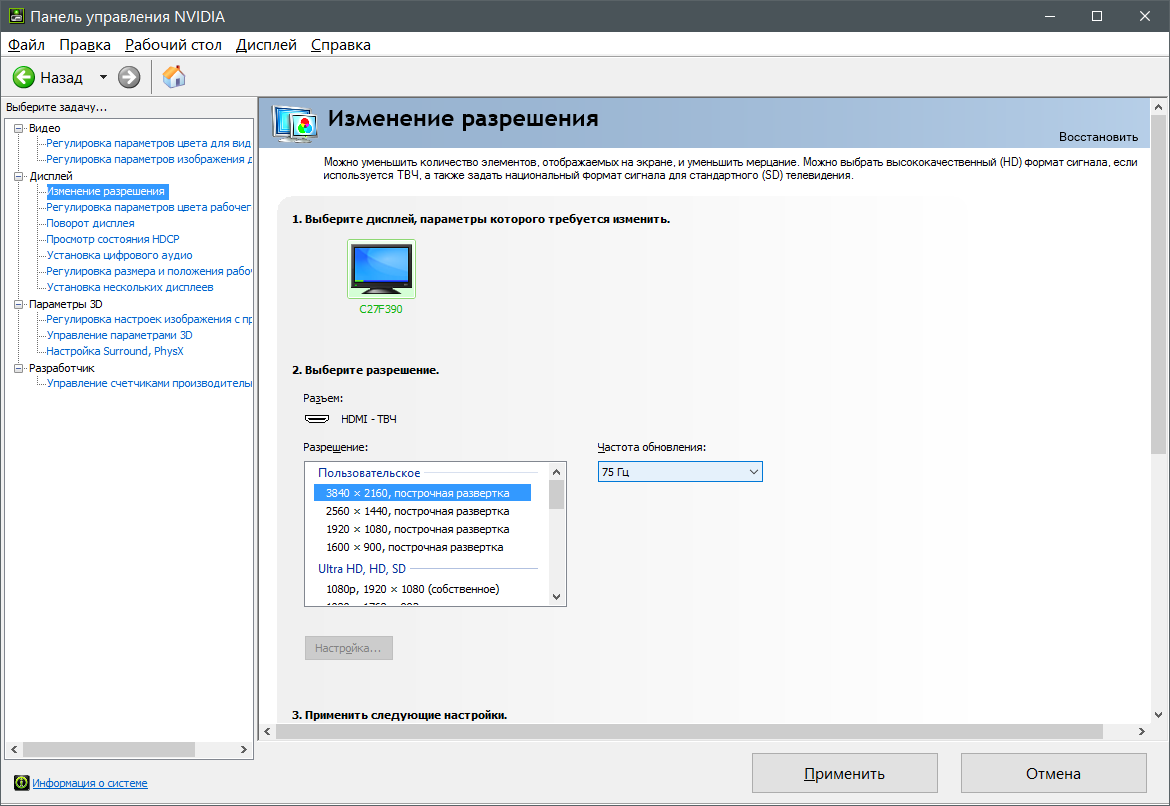Collapse the Разработчик tree node

(19, 368)
